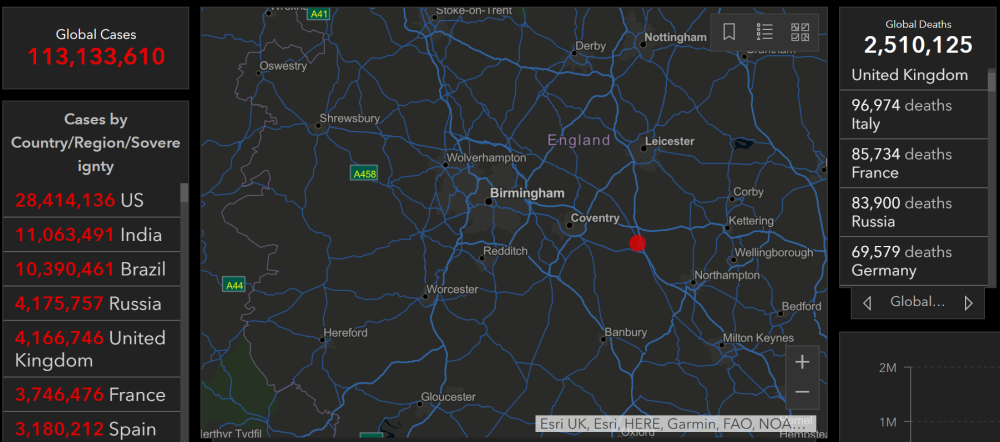Viewport: 1000px width, 442px height.
Task: Select France 3,746,476 cases entry
Action: tap(92, 394)
